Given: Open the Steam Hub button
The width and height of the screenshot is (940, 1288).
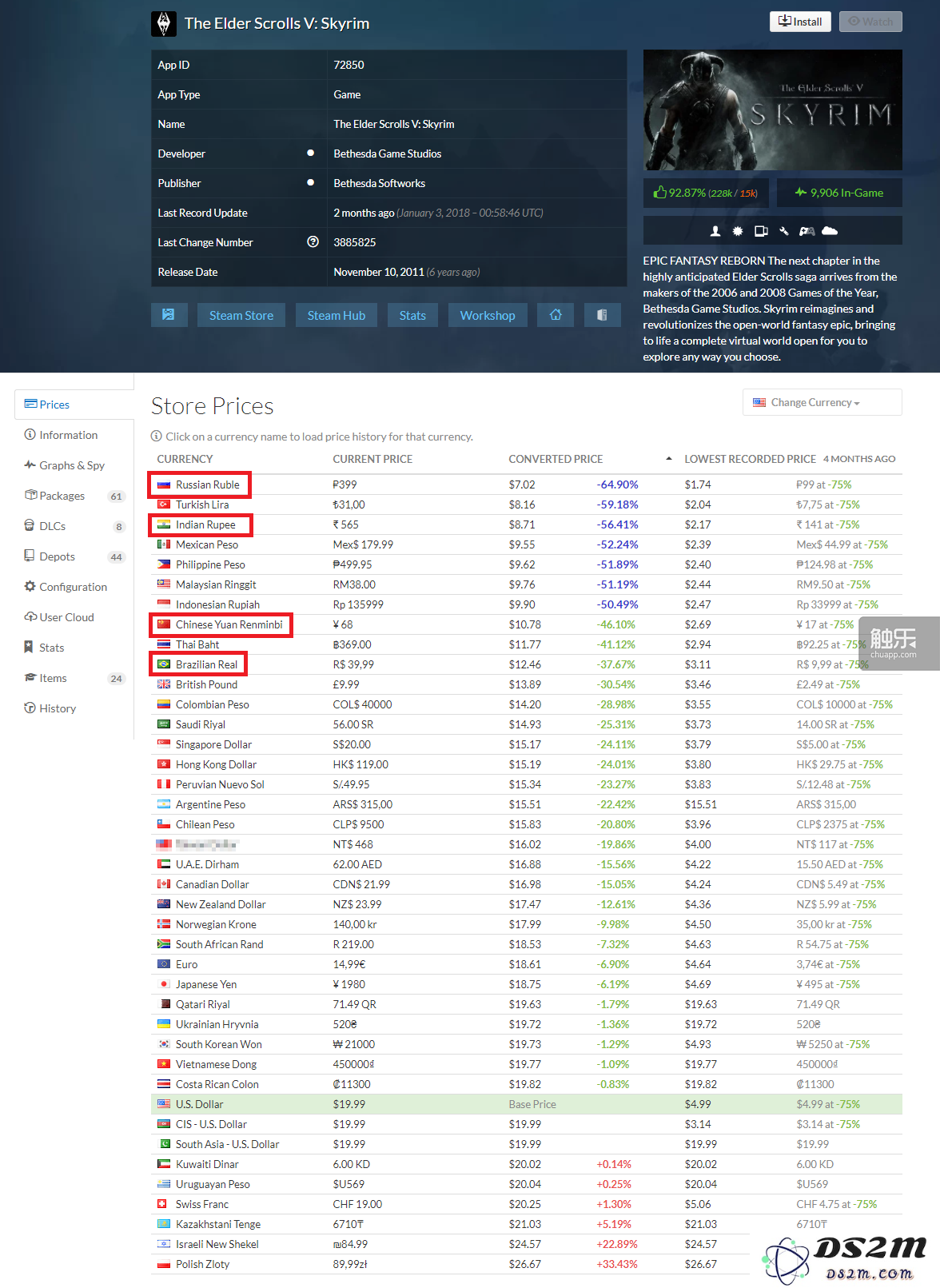Looking at the screenshot, I should click(337, 315).
